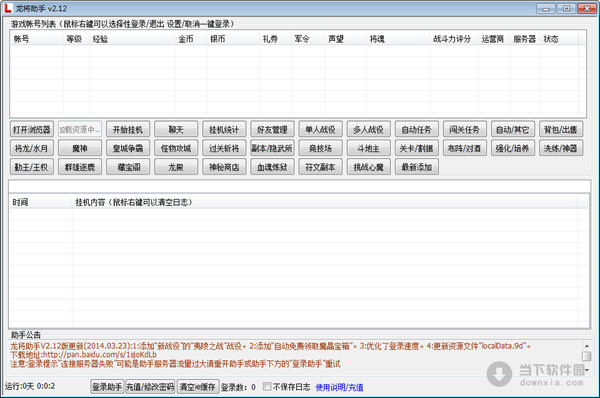Open the 符文副本 button
Screen dimensions: 600x398
click(320, 167)
